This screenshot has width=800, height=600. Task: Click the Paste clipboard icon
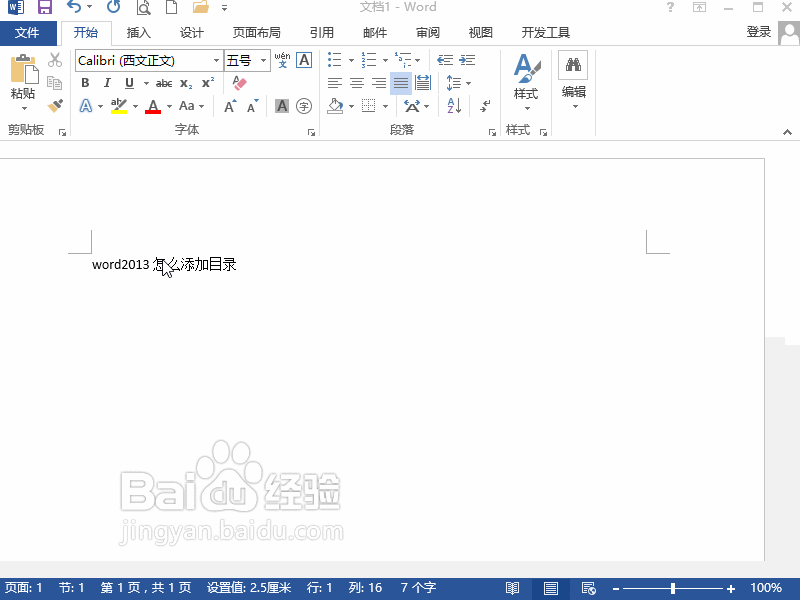click(x=23, y=69)
